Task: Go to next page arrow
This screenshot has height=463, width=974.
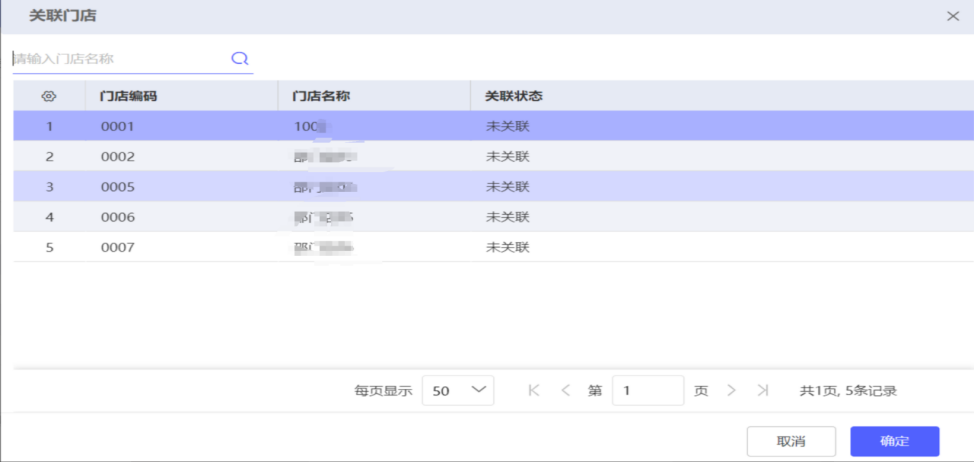Action: [x=731, y=391]
